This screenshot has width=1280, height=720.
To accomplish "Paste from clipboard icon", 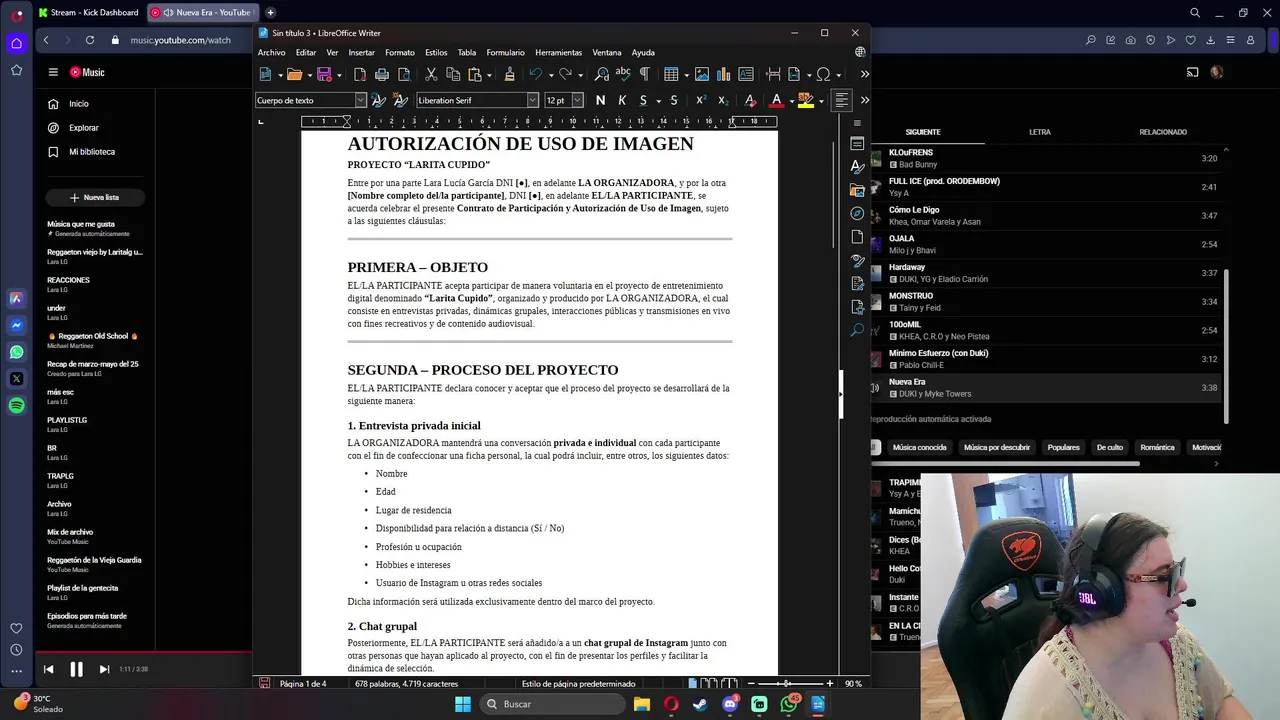I will click(475, 74).
